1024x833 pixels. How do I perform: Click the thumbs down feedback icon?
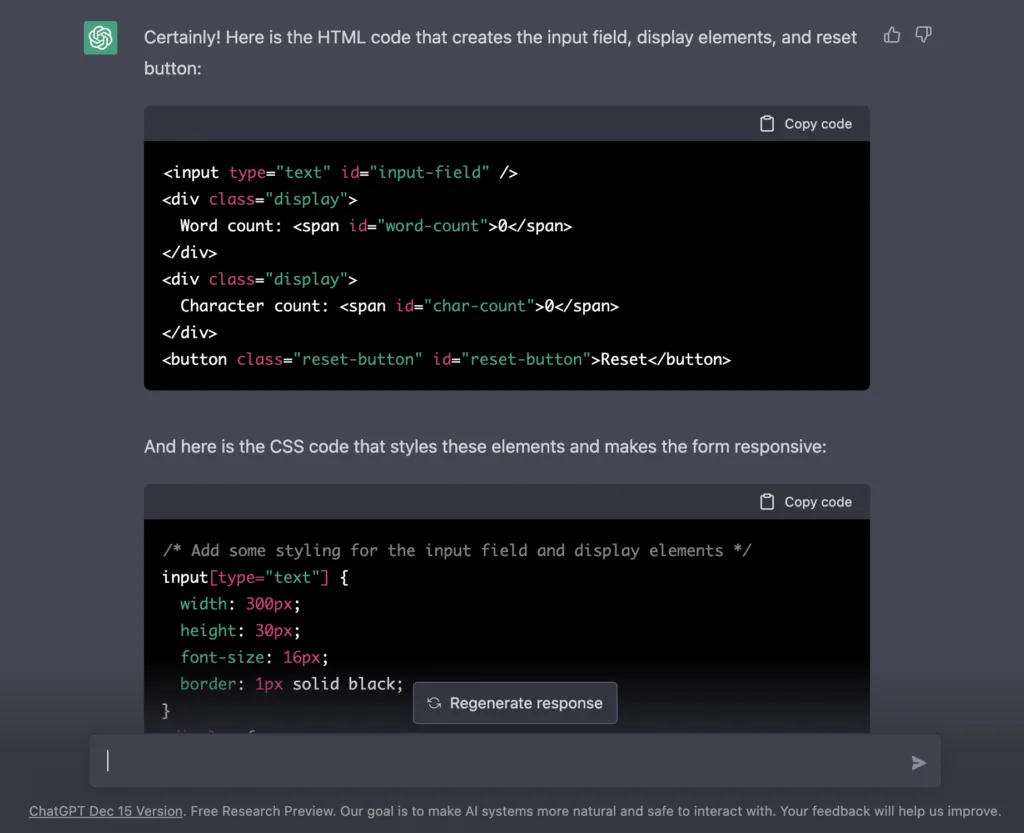tap(923, 35)
